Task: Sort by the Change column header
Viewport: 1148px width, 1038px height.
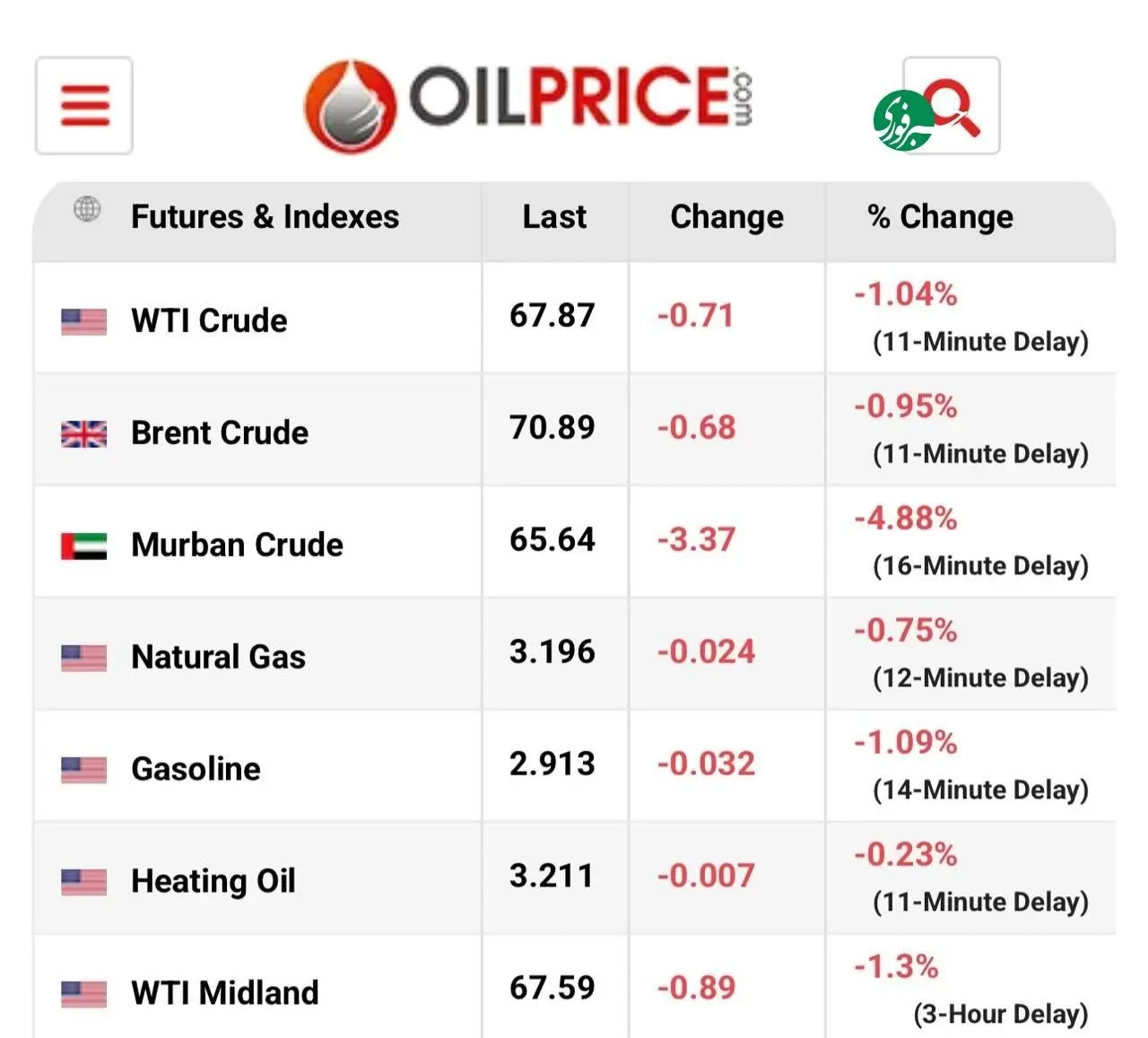Action: pyautogui.click(x=726, y=217)
